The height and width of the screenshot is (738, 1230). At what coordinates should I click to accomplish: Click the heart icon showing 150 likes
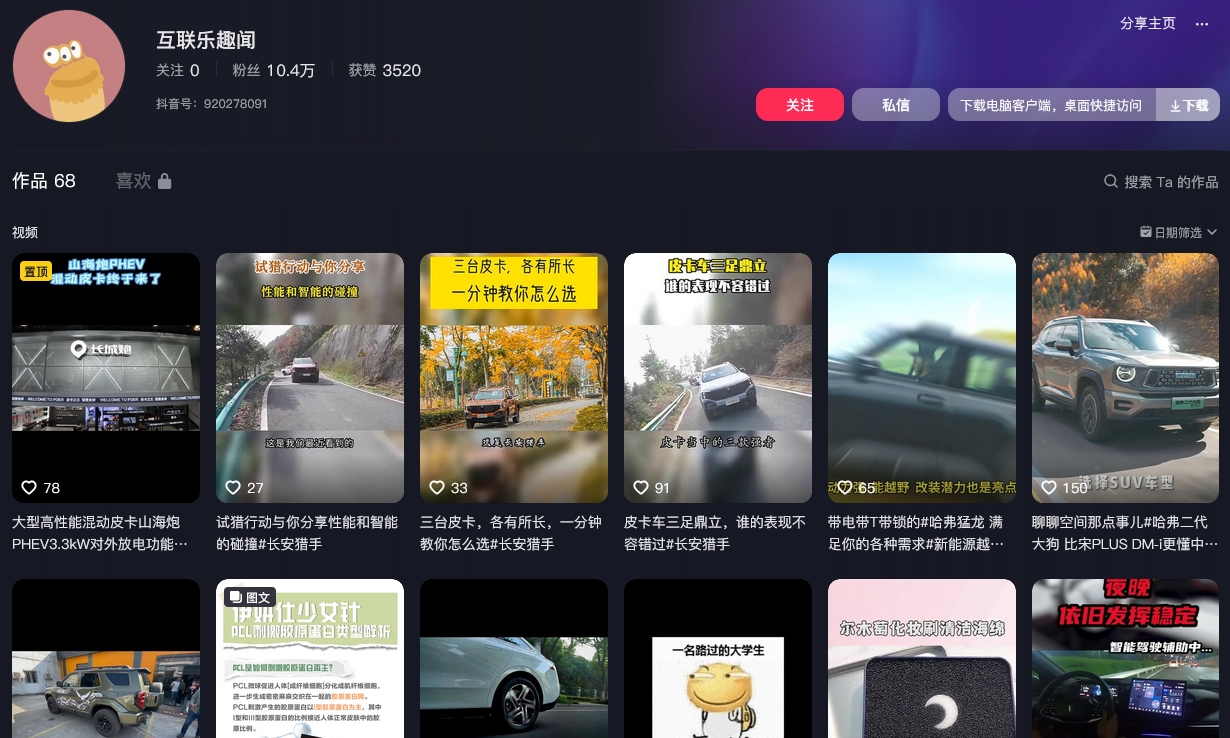pyautogui.click(x=1049, y=488)
